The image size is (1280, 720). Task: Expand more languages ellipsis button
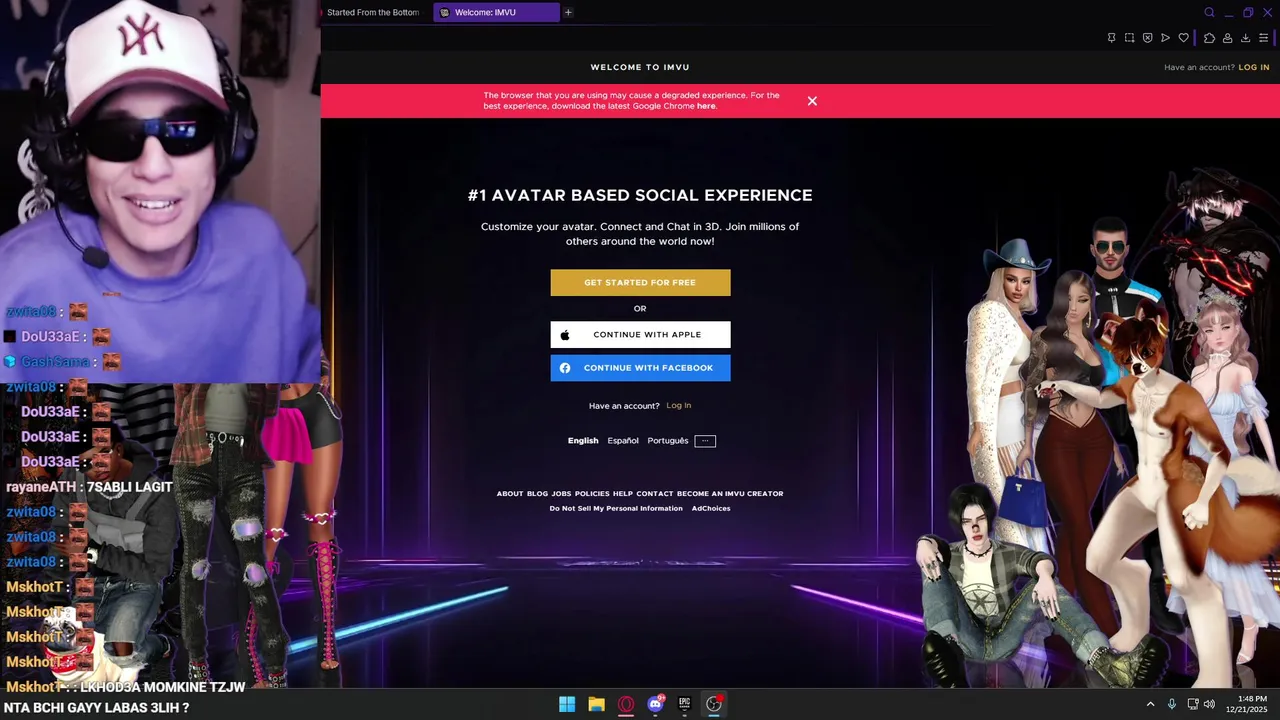[x=705, y=441]
